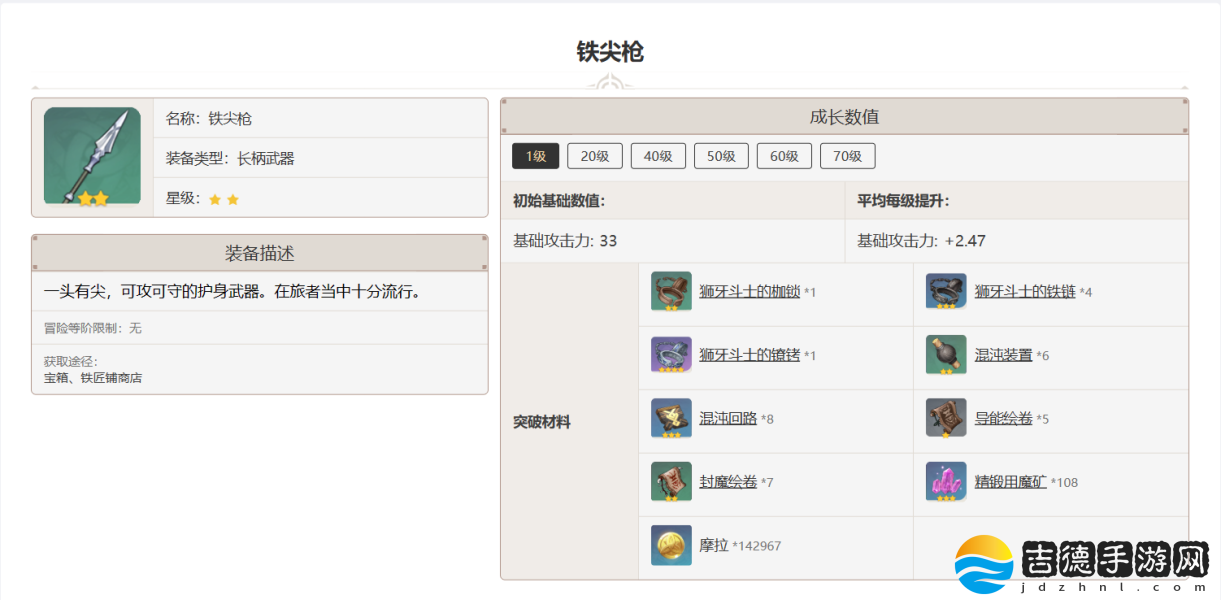Click the 封魔绘卷 scroll icon
Image resolution: width=1221 pixels, height=600 pixels.
[x=671, y=482]
